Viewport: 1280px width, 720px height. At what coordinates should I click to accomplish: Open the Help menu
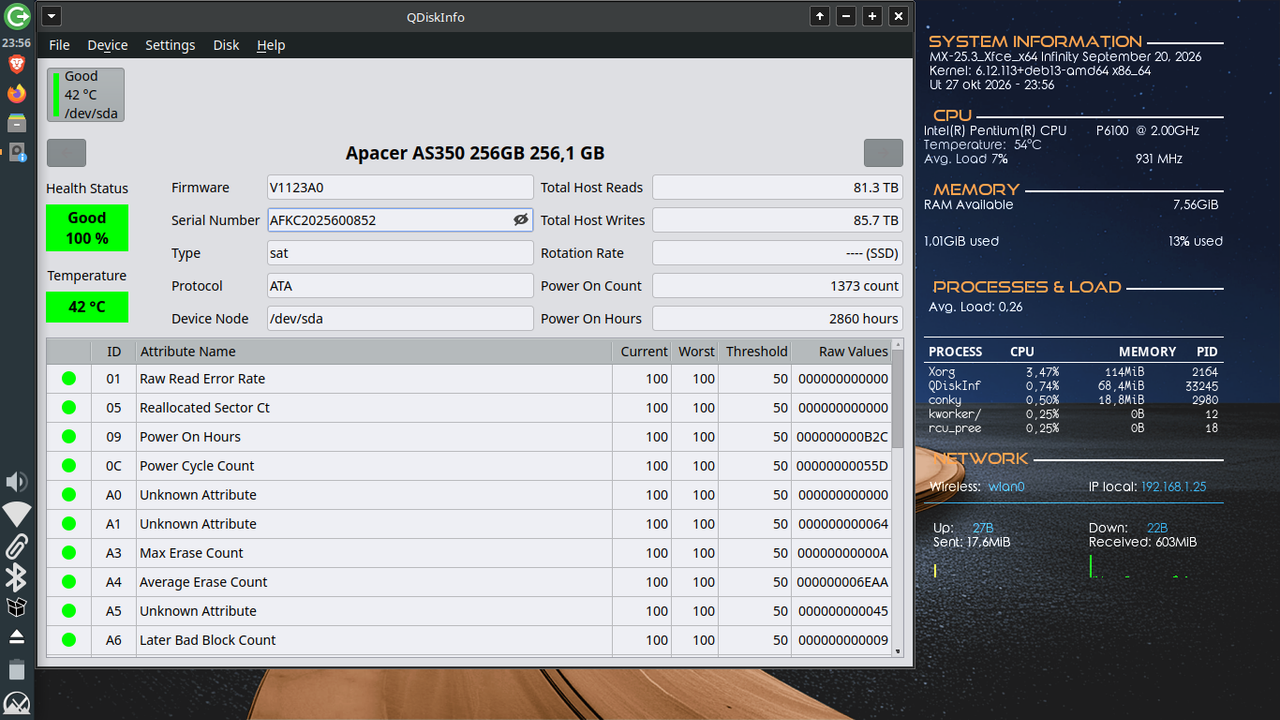[x=271, y=45]
